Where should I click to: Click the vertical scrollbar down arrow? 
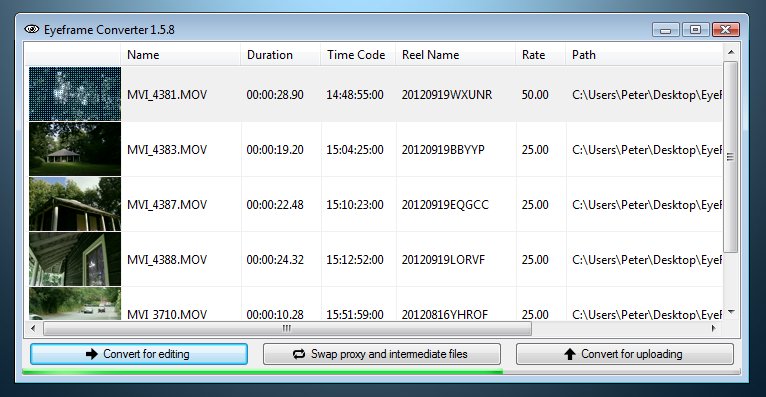click(731, 312)
